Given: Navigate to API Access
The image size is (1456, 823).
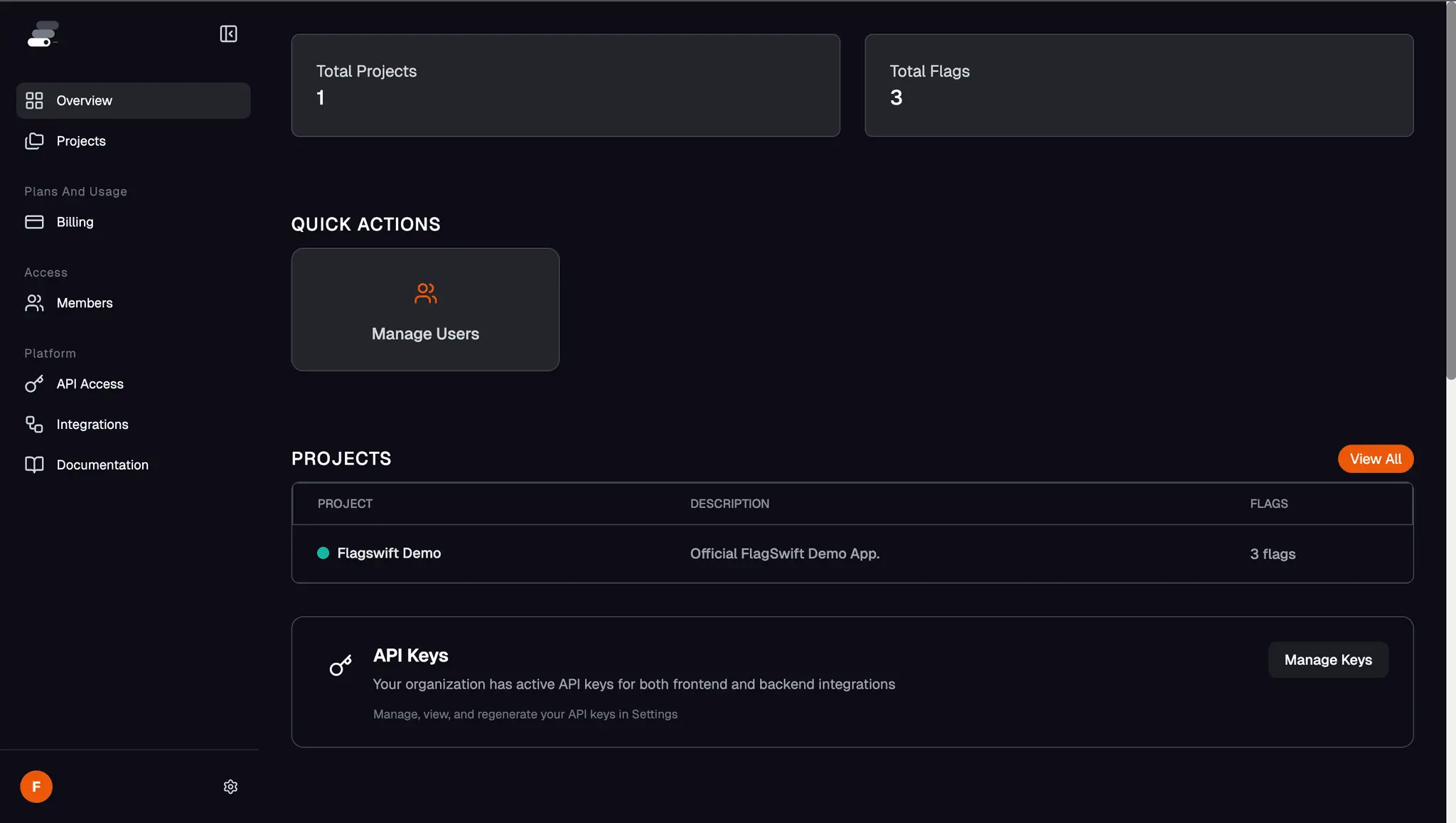Looking at the screenshot, I should [134, 384].
